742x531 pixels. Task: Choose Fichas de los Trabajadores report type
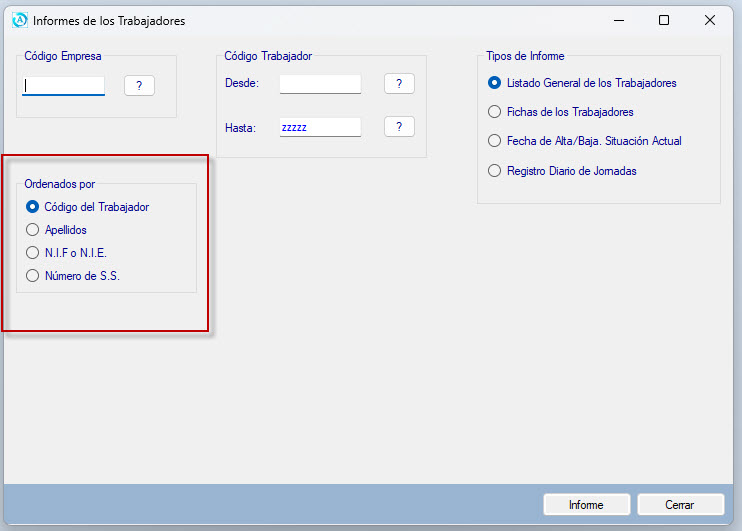click(494, 112)
